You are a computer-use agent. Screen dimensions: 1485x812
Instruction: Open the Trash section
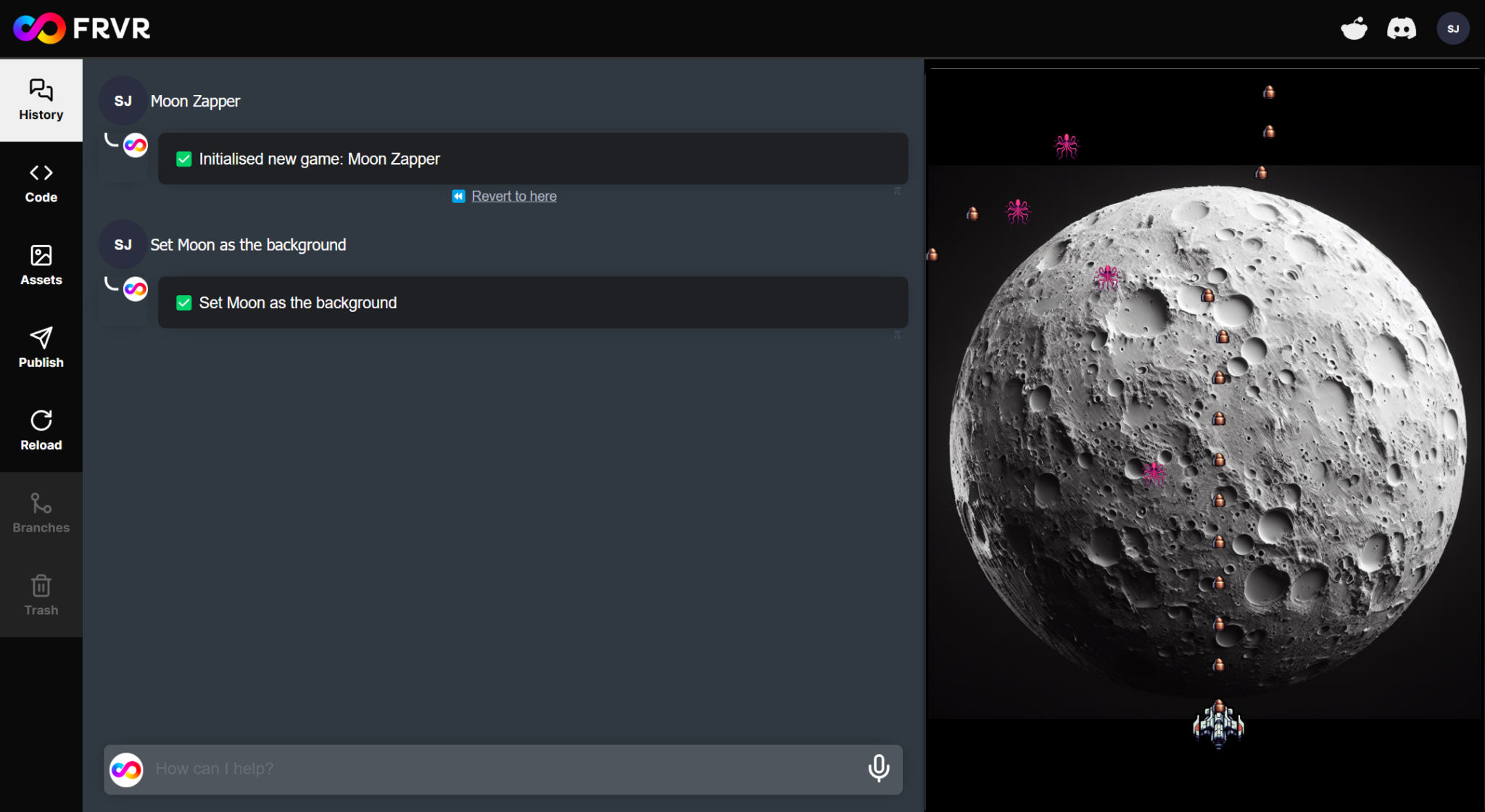tap(41, 596)
